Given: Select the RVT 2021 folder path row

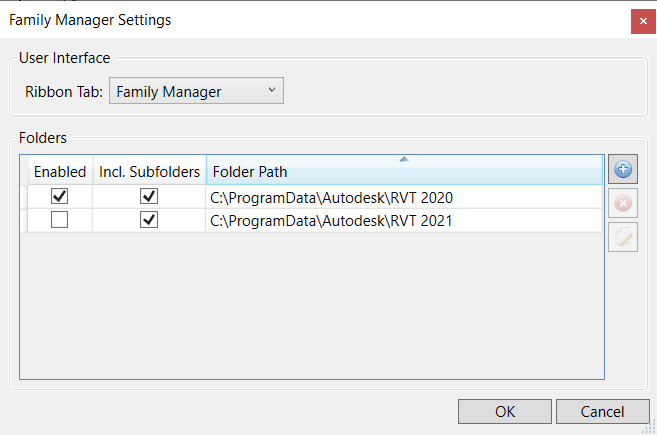Looking at the screenshot, I should pos(332,220).
